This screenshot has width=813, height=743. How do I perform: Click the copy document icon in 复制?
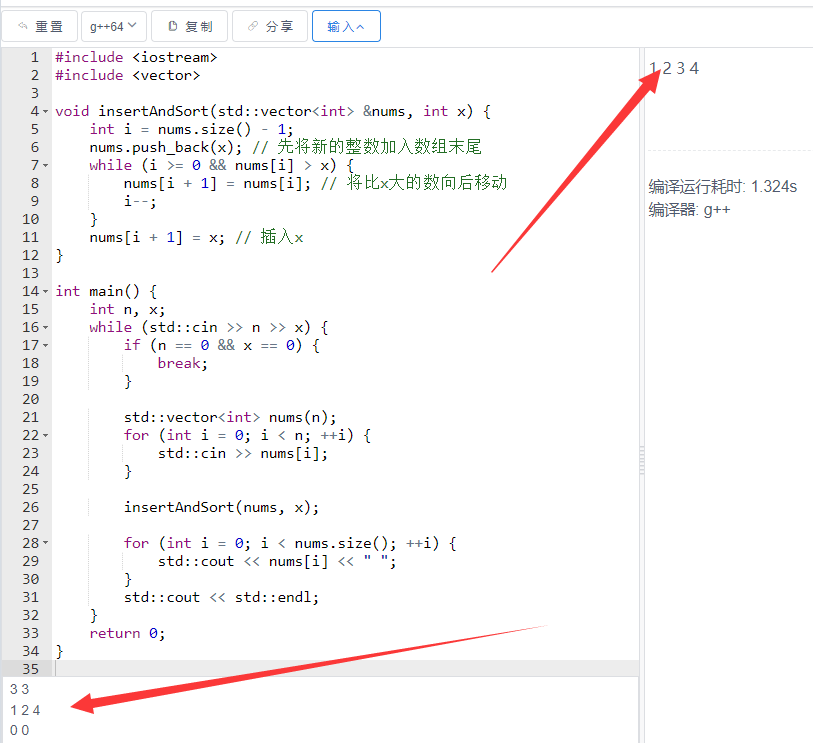[x=173, y=26]
